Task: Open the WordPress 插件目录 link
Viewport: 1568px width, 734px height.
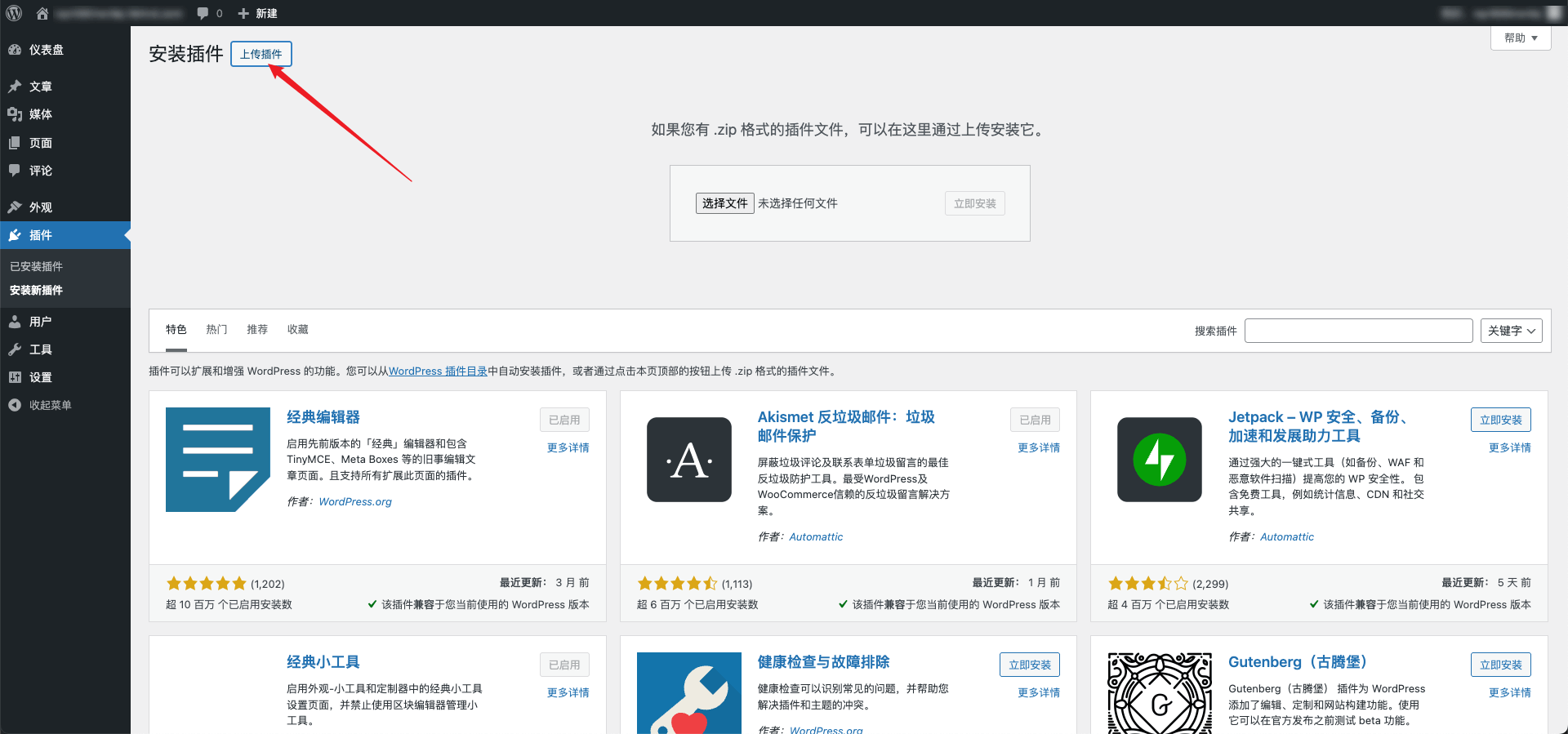Action: (x=438, y=371)
